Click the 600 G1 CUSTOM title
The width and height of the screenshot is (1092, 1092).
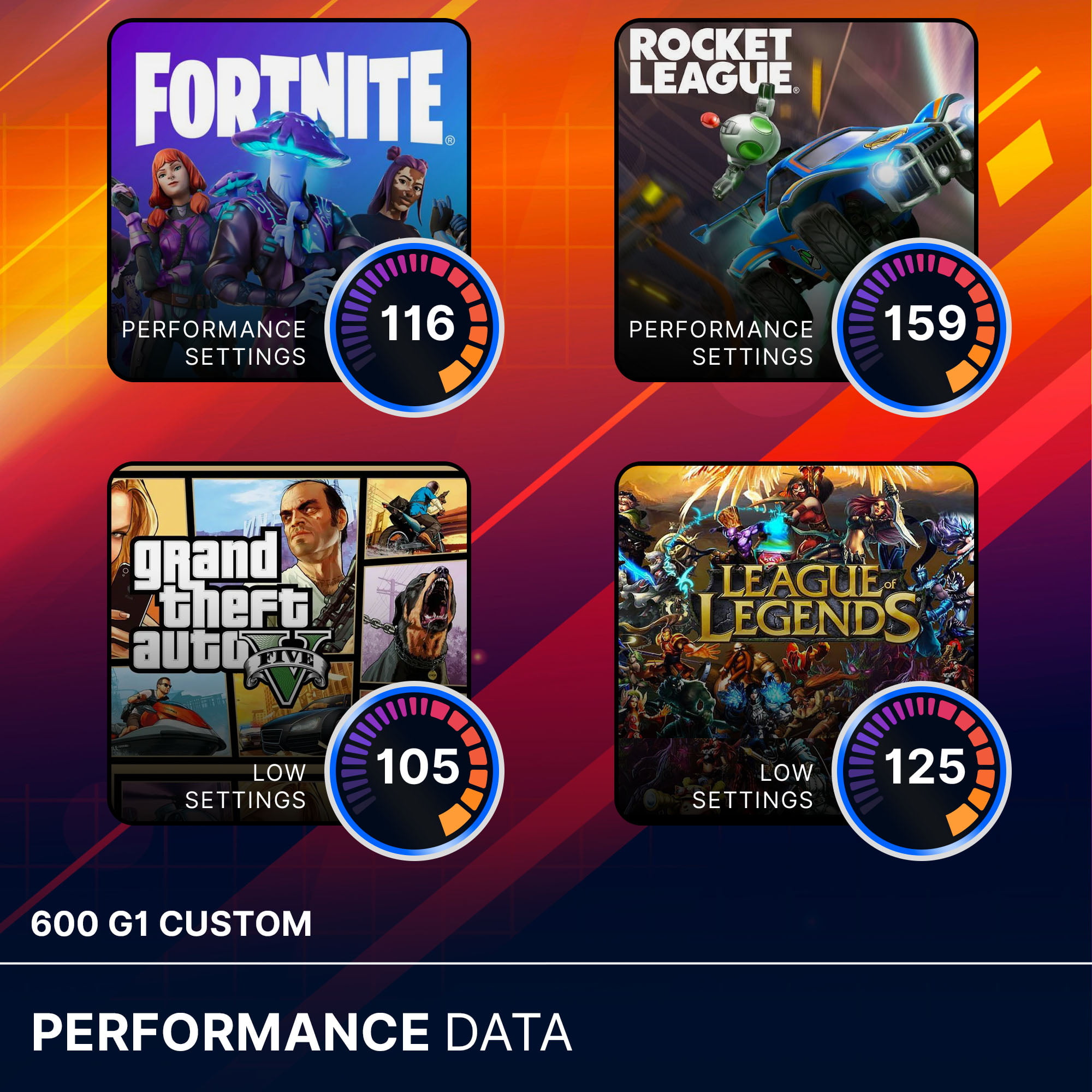171,924
